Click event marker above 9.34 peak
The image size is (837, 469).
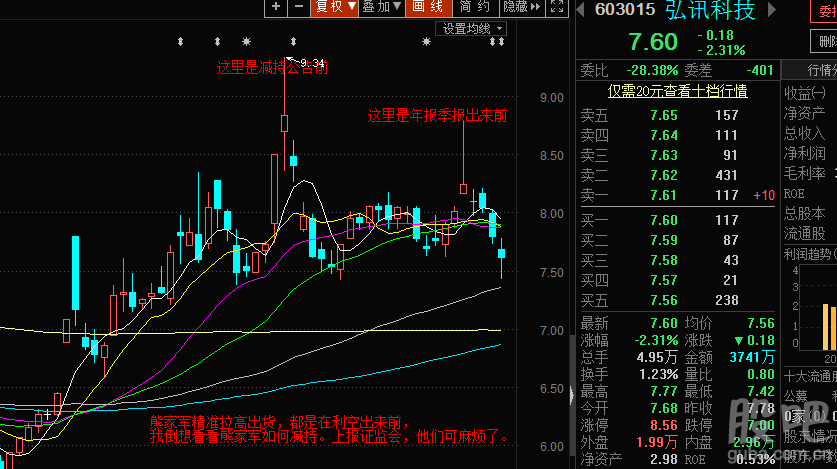(293, 42)
